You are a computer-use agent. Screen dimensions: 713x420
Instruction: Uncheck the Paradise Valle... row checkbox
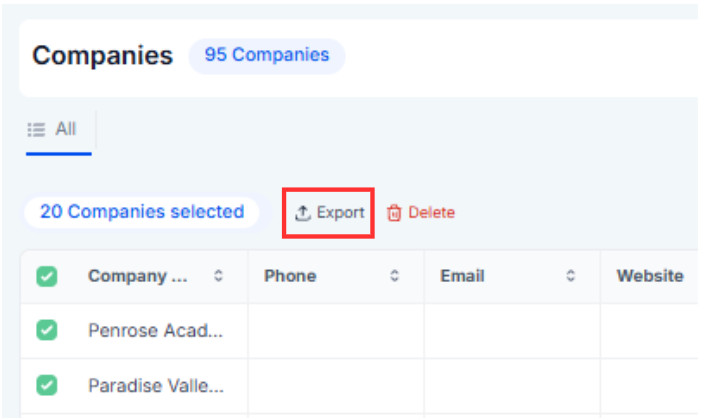pyautogui.click(x=47, y=385)
